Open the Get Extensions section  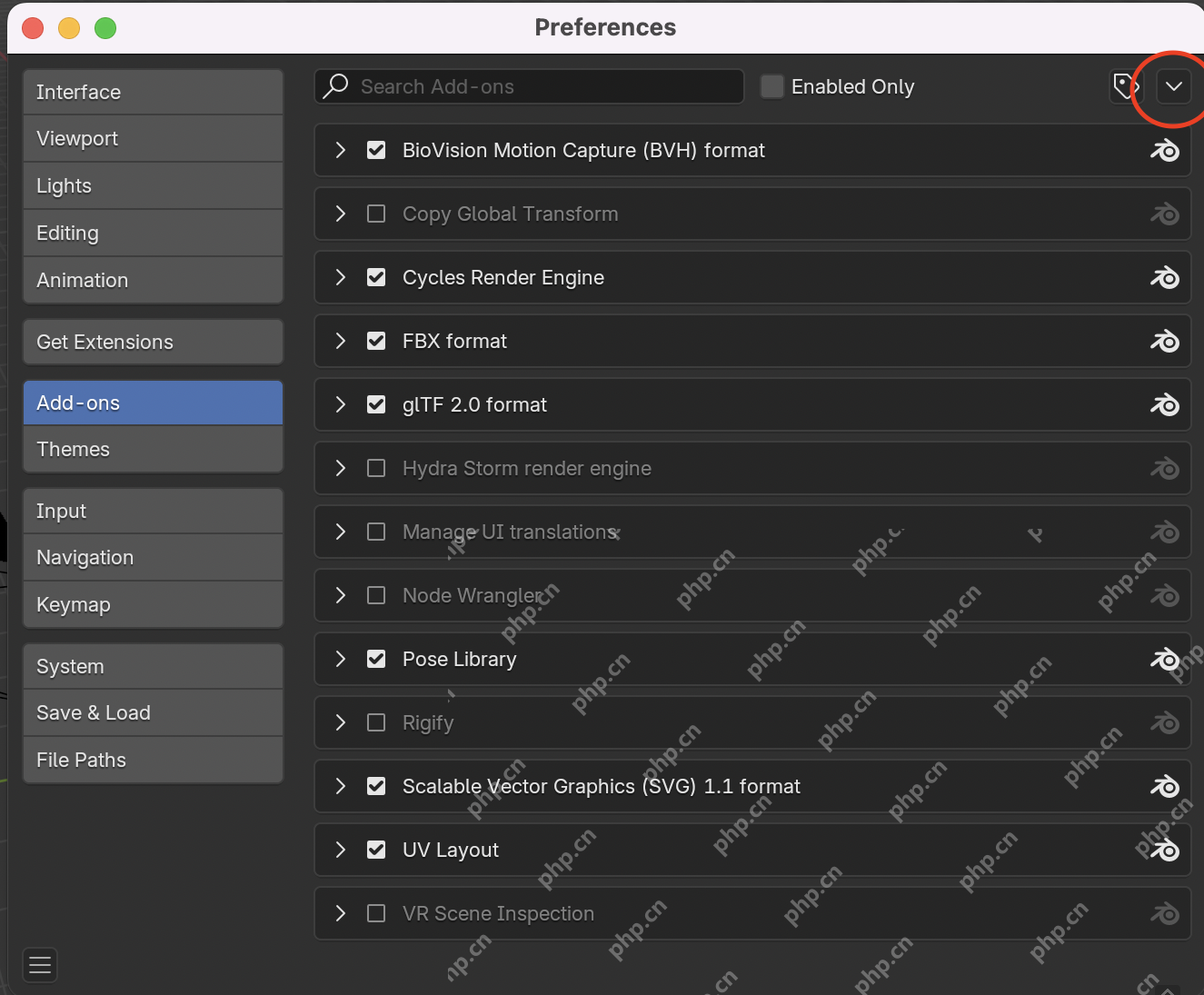coord(153,342)
